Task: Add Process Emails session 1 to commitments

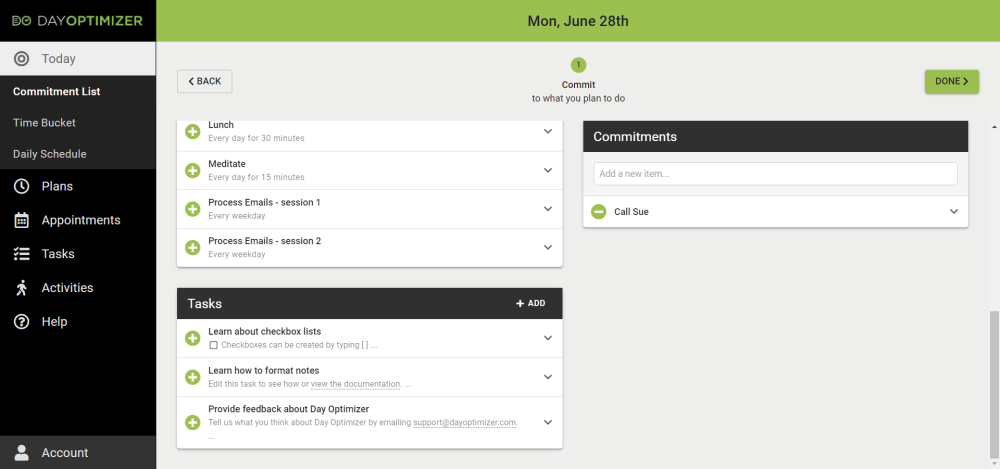Action: click(193, 209)
